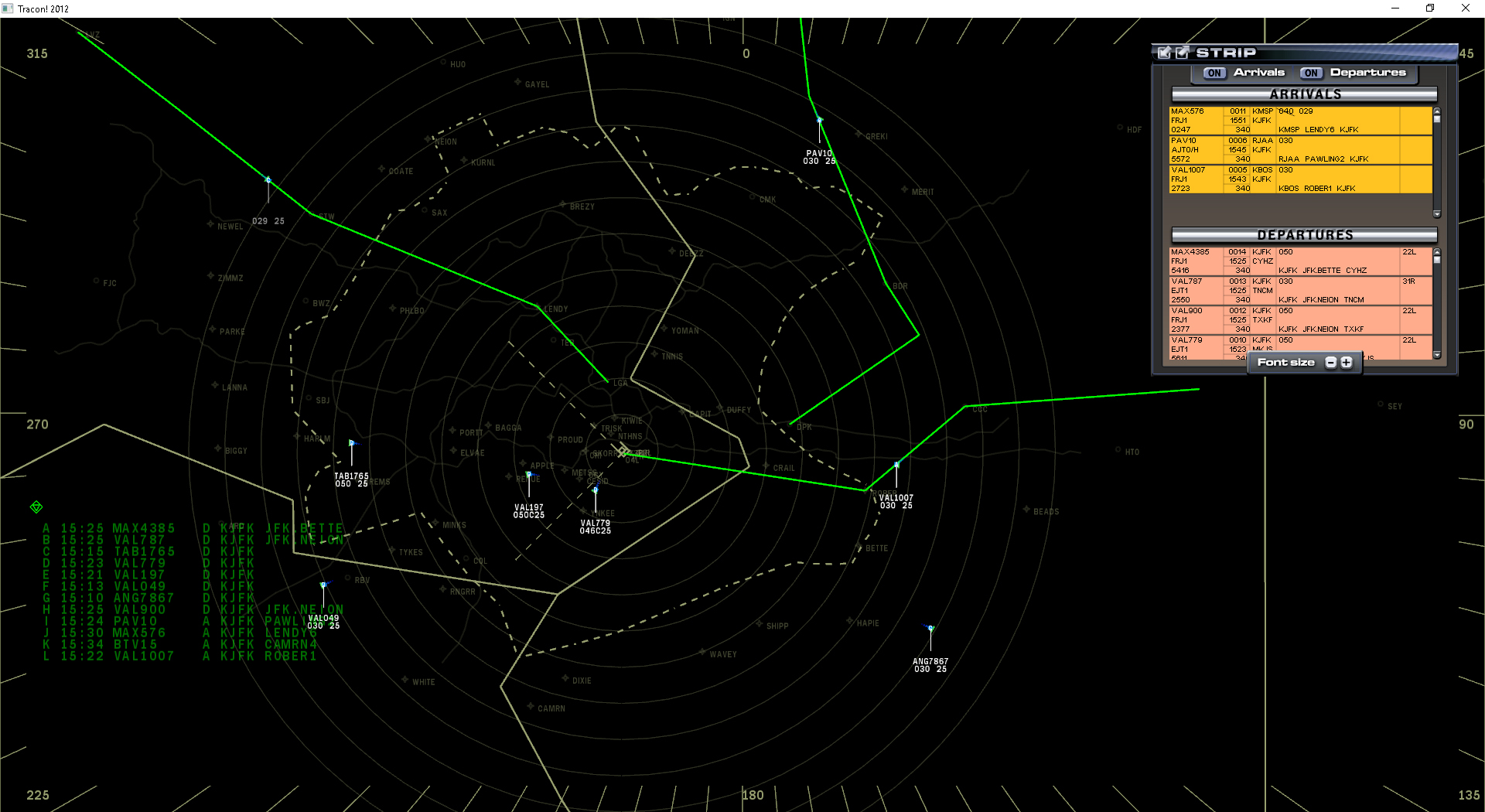Increase strip font size with plus button
This screenshot has height=812, width=1485.
coord(1347,362)
